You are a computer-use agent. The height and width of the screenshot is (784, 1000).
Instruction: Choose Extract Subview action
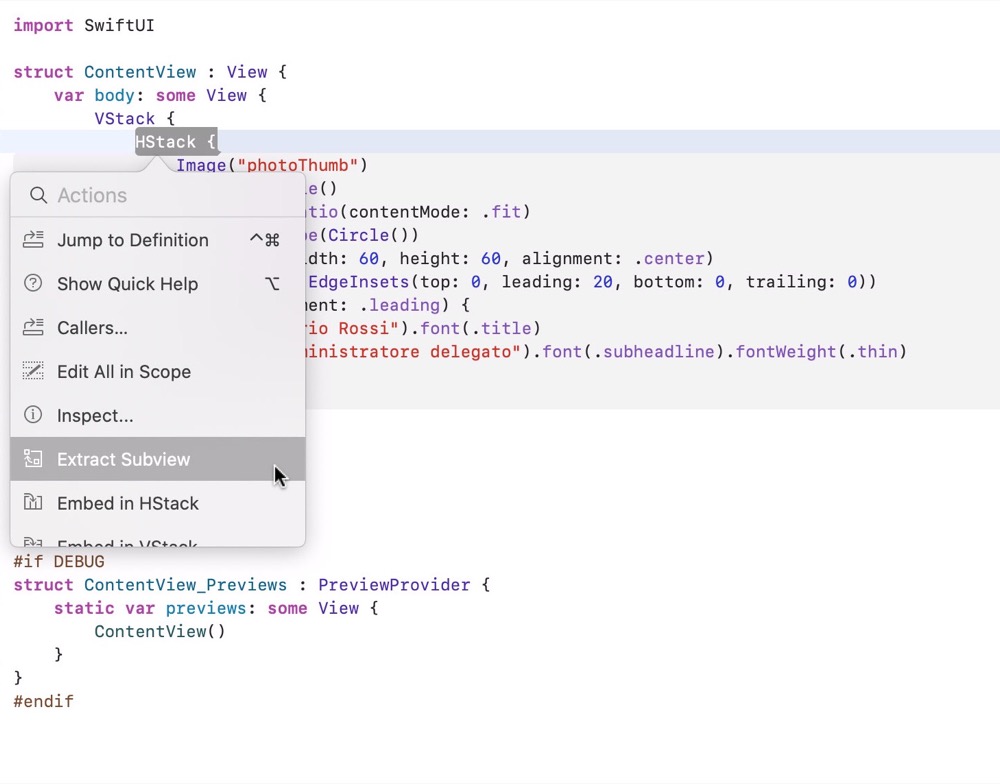pyautogui.click(x=158, y=459)
